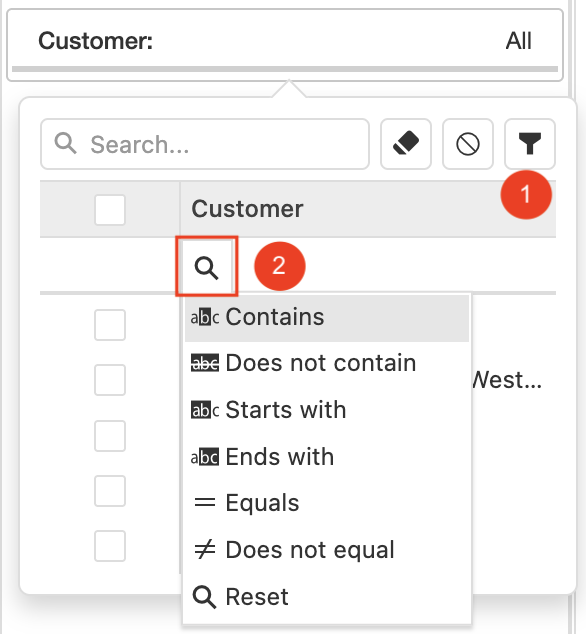Click the circle-slash exclude icon

click(x=468, y=144)
